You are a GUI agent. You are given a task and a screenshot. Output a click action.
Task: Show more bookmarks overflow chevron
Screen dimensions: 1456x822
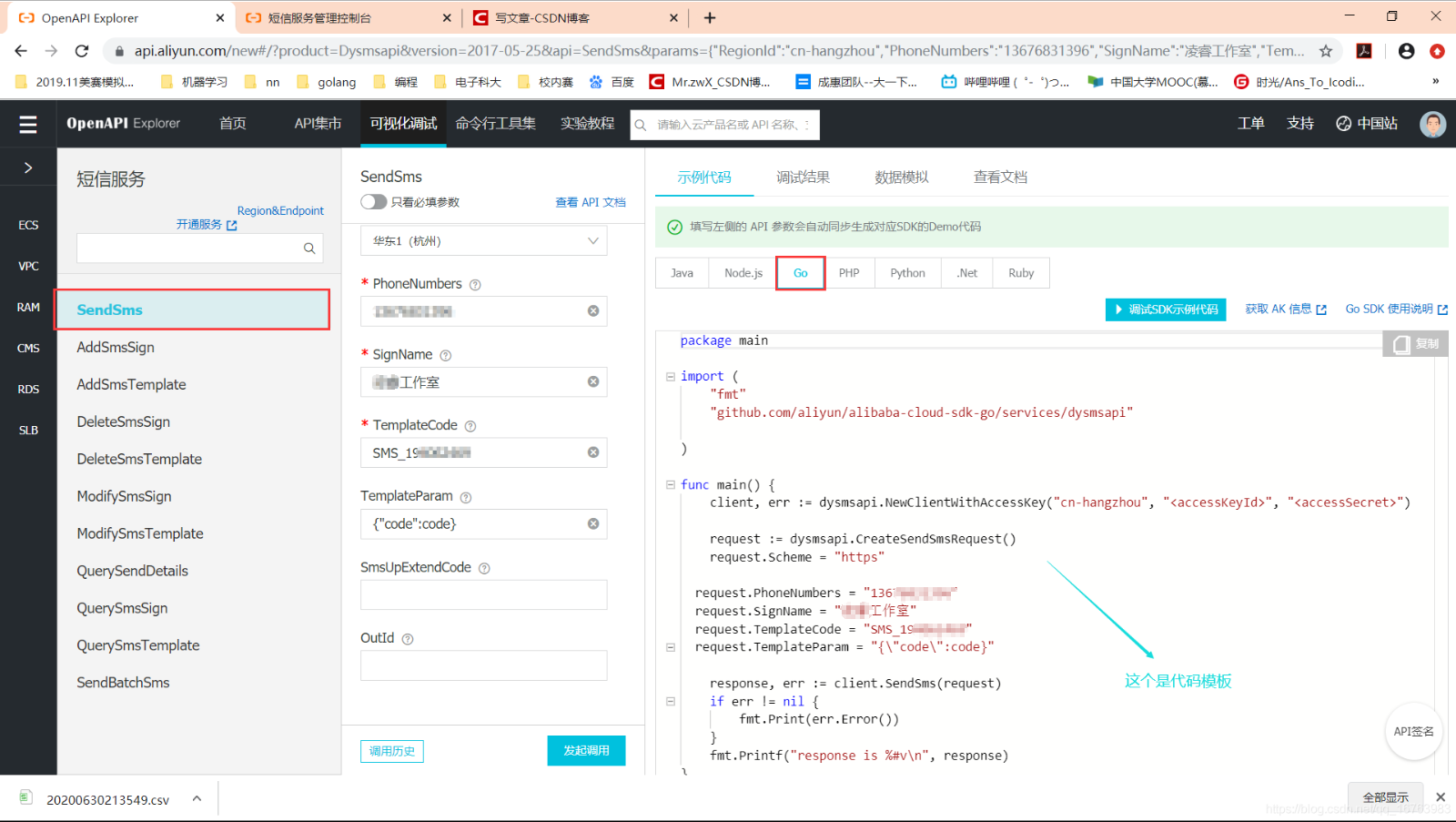[1436, 82]
